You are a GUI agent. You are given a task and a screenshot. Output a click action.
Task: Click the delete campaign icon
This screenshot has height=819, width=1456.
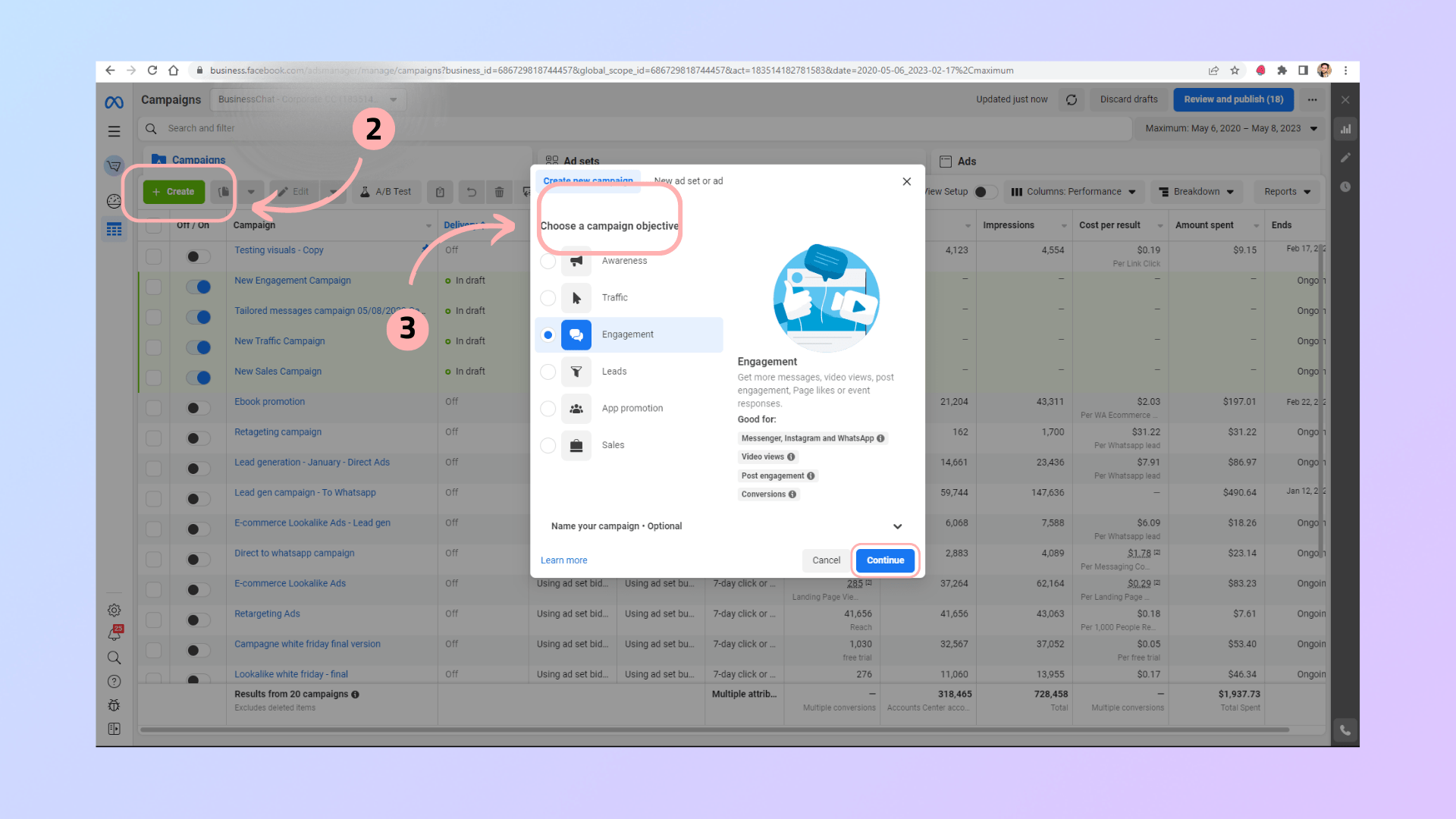[499, 191]
